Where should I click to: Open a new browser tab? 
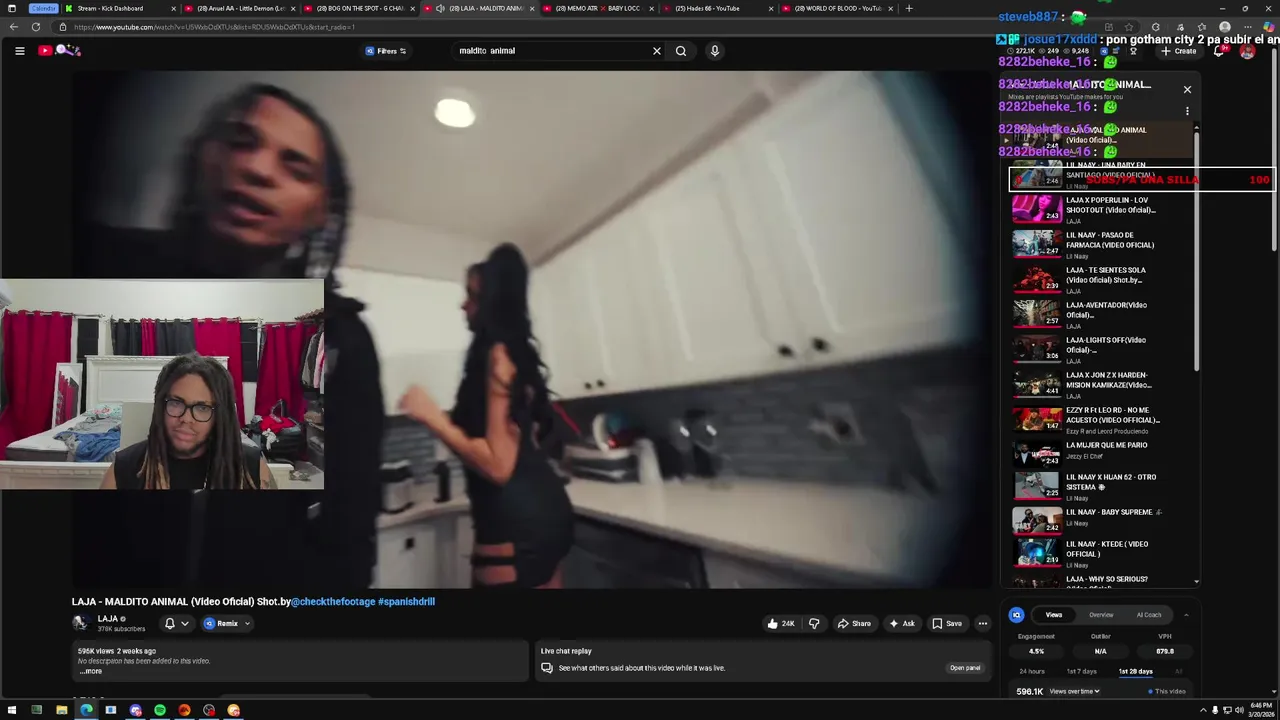pyautogui.click(x=909, y=8)
